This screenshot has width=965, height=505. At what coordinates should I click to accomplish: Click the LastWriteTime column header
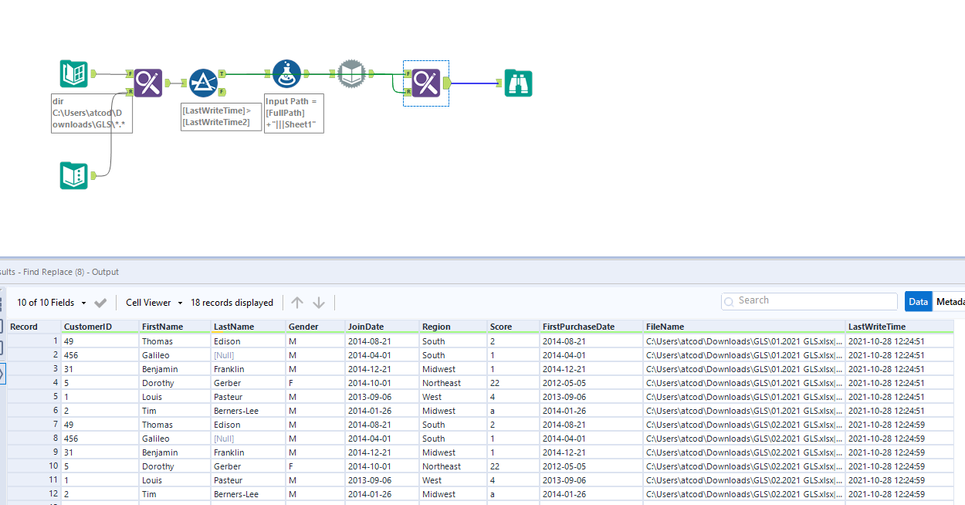[900, 327]
